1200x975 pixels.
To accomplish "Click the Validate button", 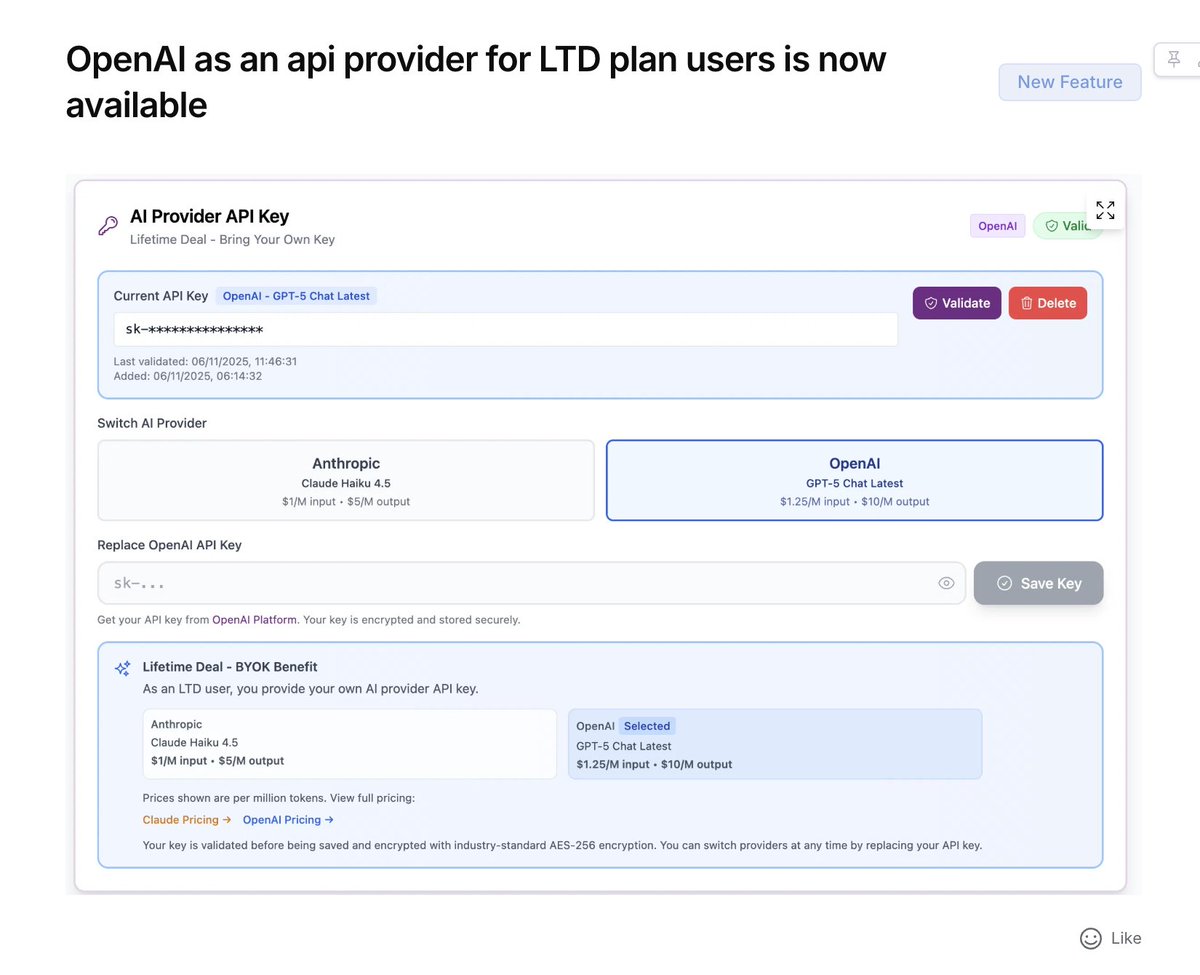I will 956,302.
